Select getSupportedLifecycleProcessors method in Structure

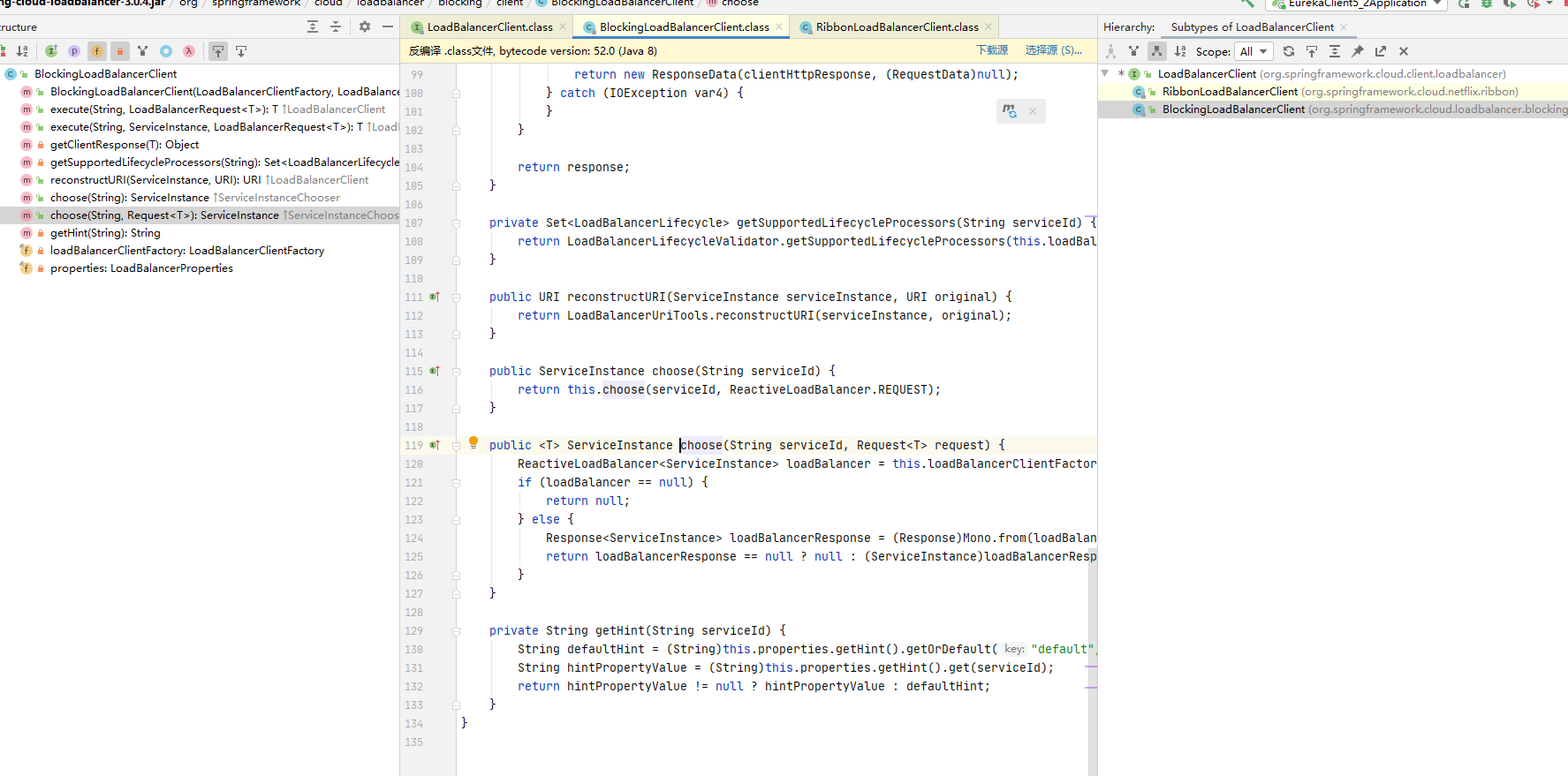click(200, 162)
